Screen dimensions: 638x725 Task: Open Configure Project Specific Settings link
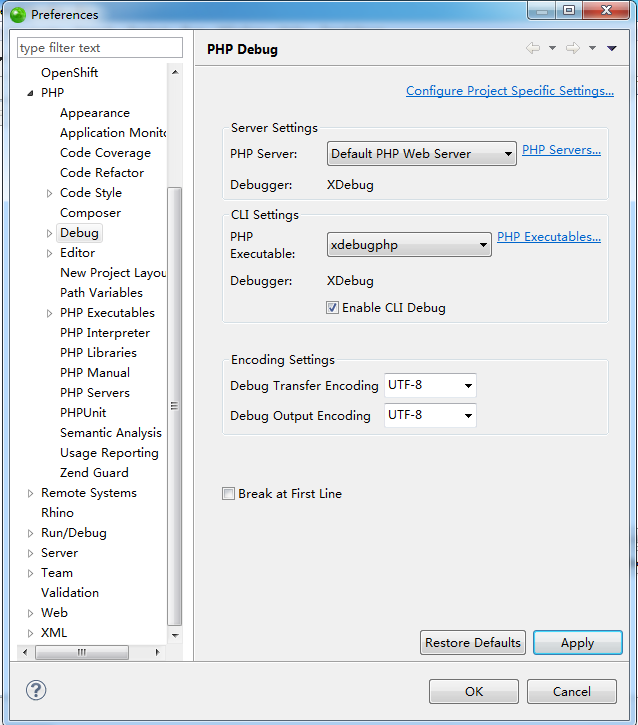510,91
